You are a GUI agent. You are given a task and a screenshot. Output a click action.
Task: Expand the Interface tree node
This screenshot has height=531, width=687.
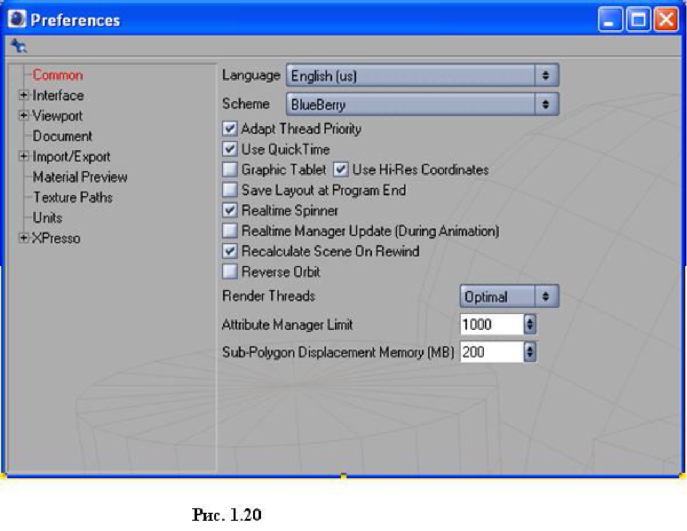(x=24, y=95)
